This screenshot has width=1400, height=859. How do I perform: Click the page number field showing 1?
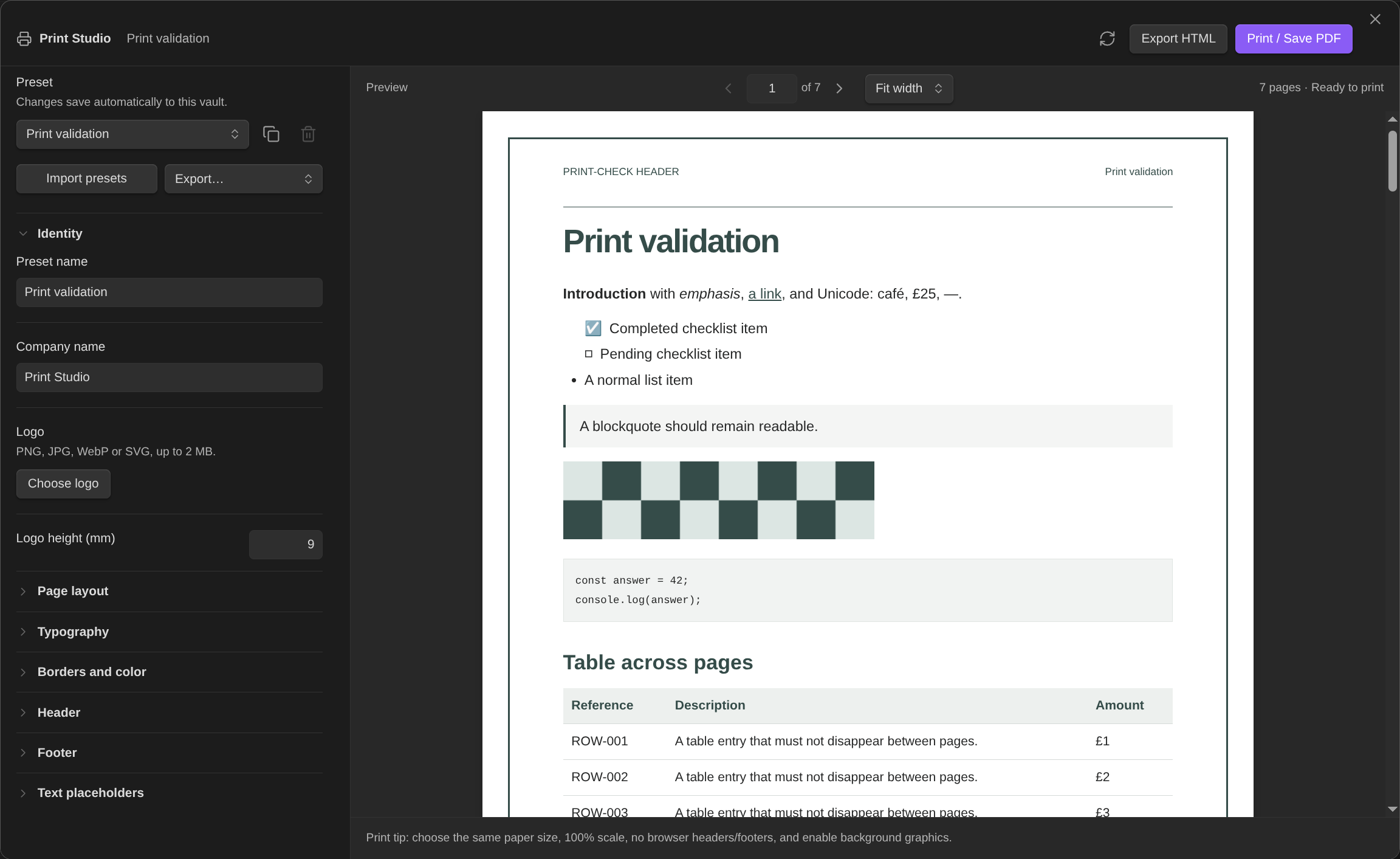772,89
